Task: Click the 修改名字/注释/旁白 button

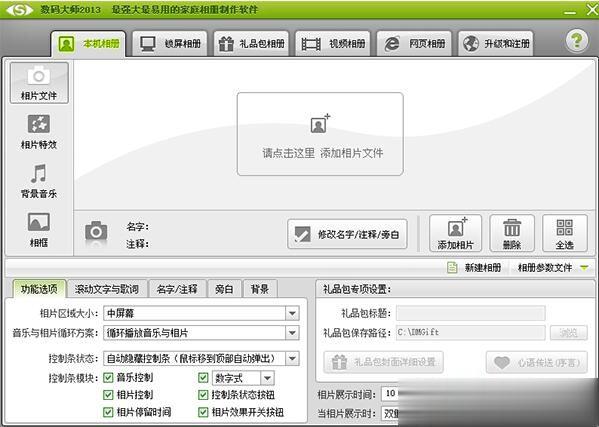Action: point(347,234)
